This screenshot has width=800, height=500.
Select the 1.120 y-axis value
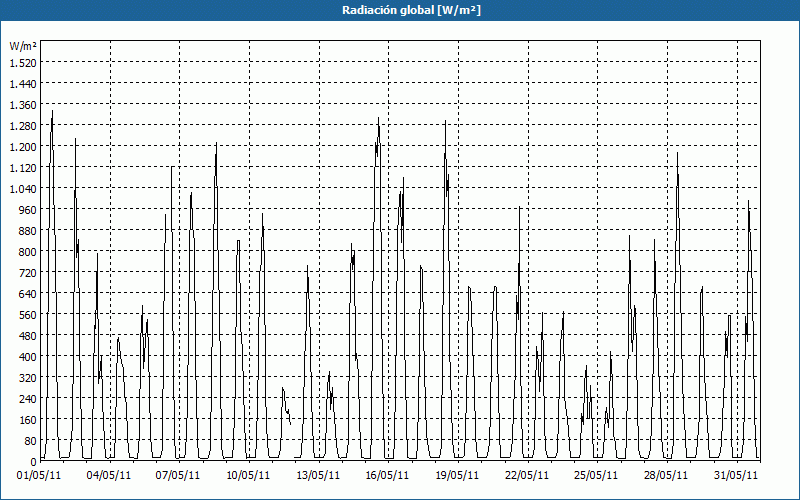[23, 168]
